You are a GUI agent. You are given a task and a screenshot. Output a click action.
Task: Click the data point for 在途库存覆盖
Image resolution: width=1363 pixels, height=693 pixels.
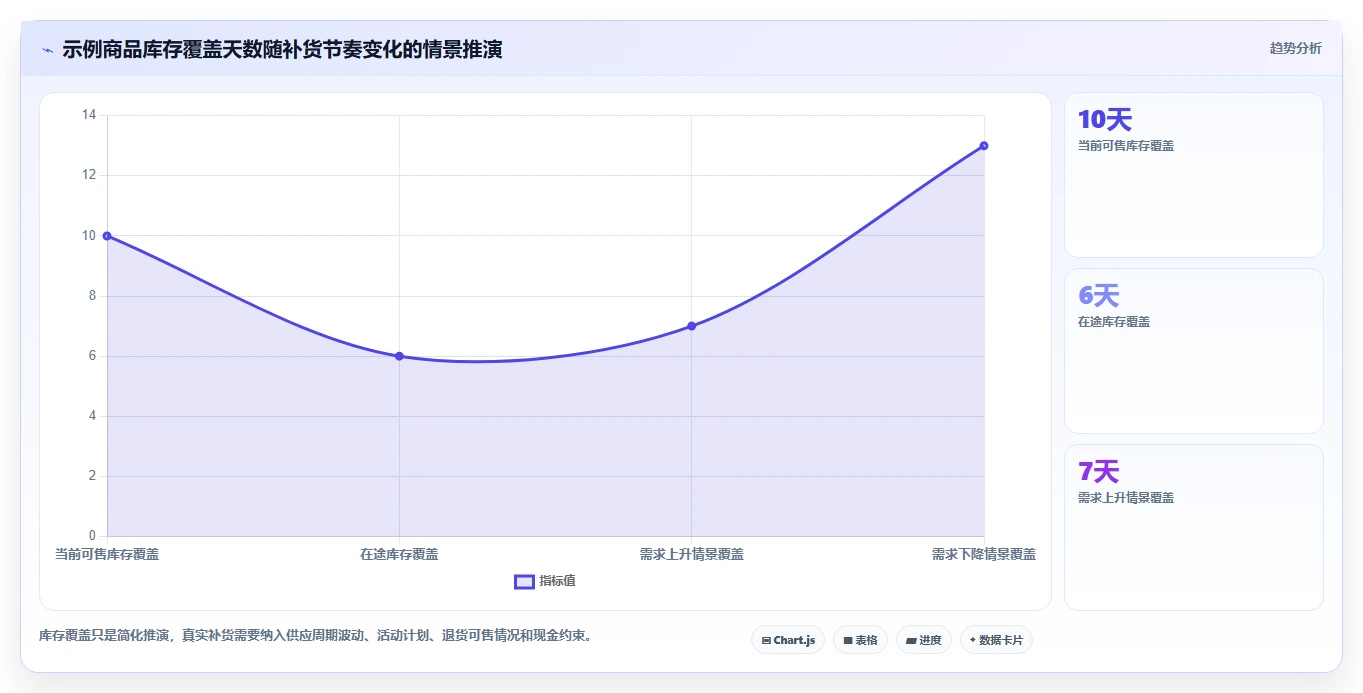tap(399, 356)
